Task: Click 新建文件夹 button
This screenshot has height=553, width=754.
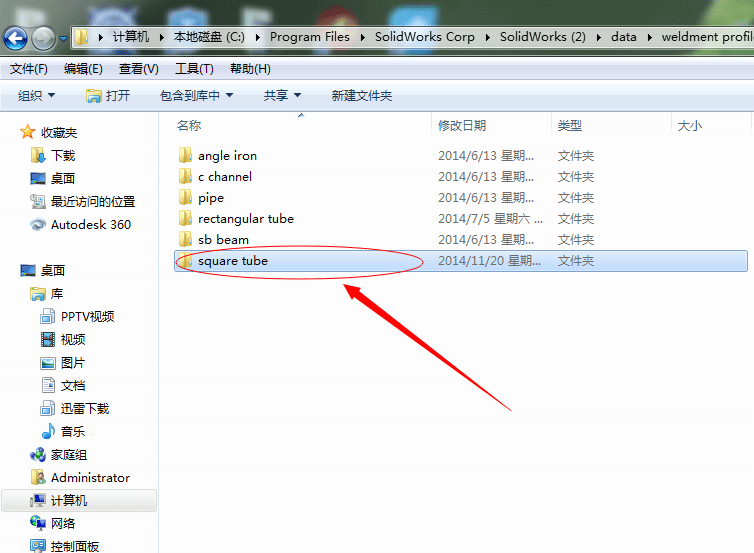Action: click(x=362, y=96)
